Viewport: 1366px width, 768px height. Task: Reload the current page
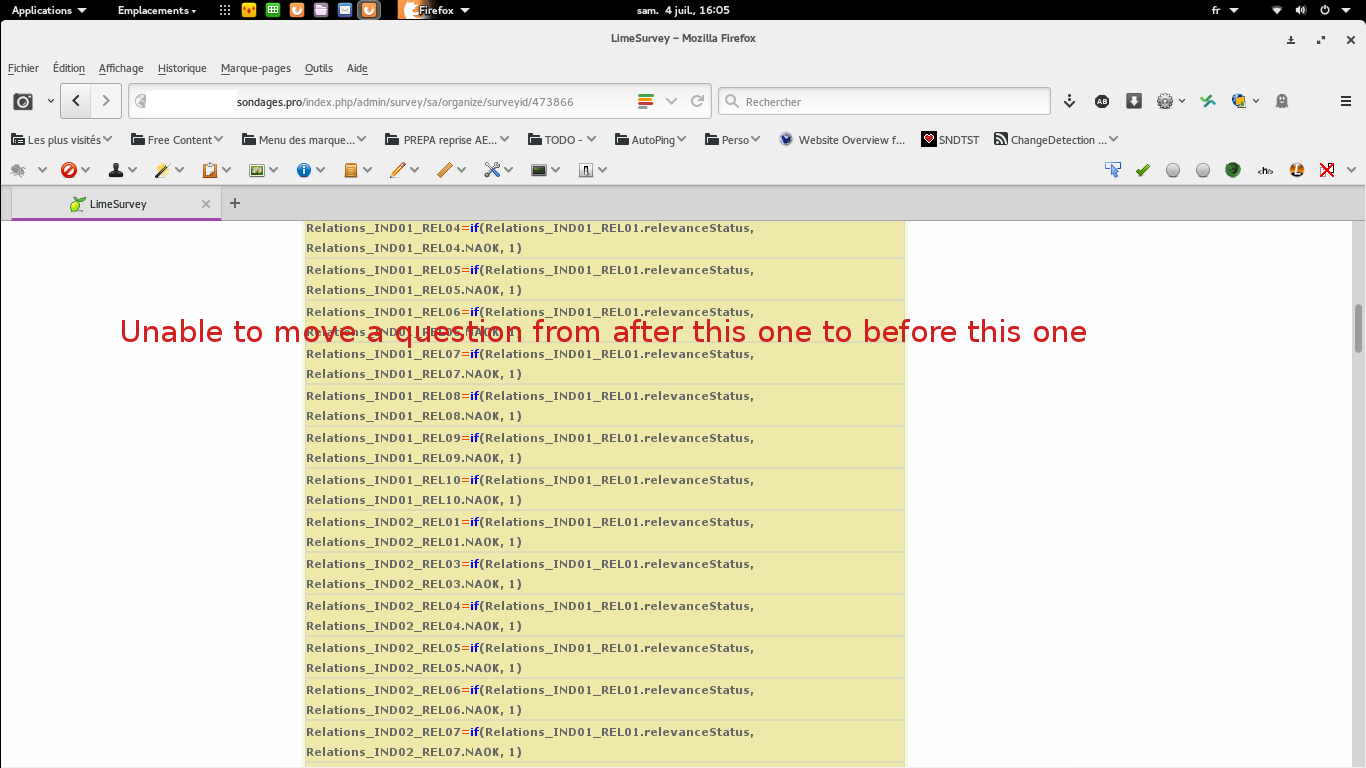tap(697, 101)
